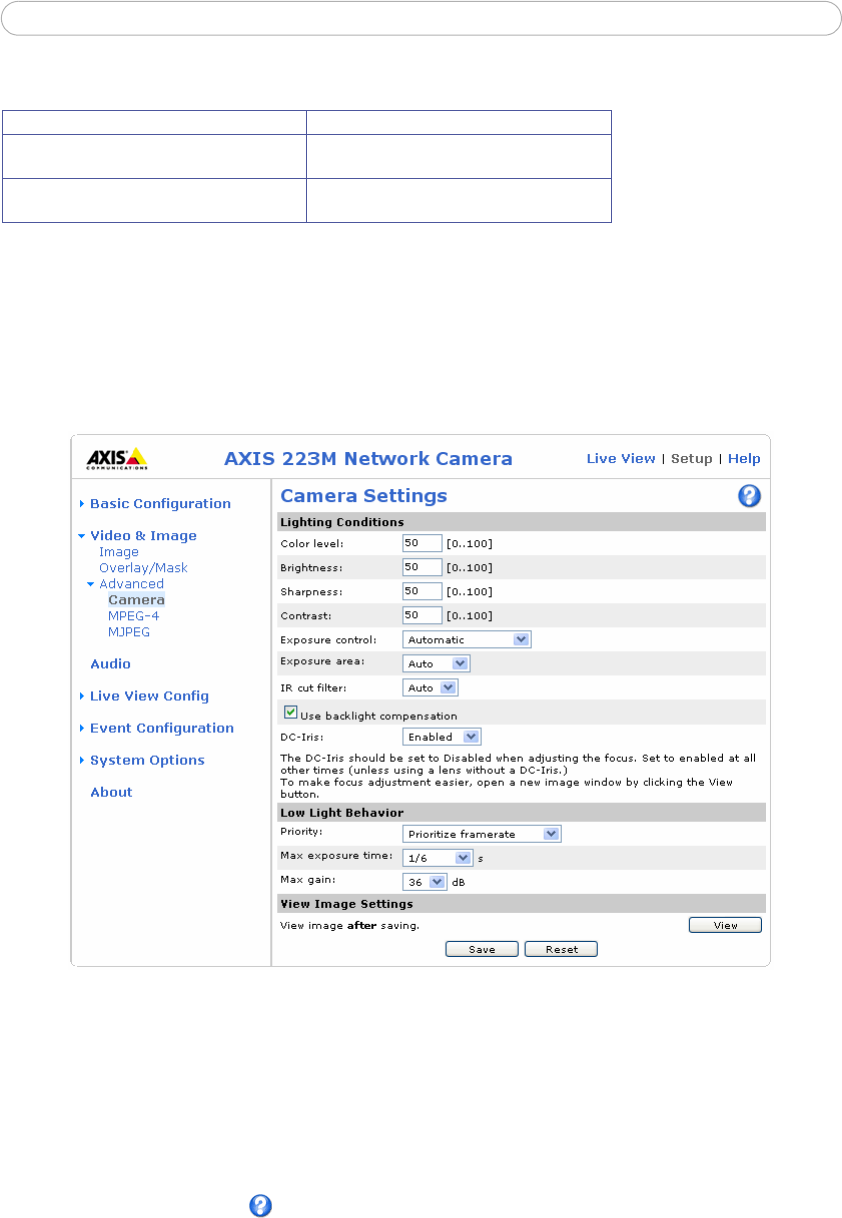
Task: Click the help icon below the screenshot
Action: coord(260,1205)
